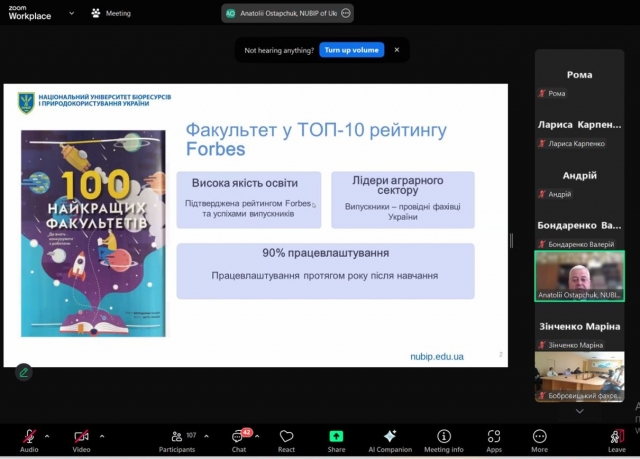Open audio options arrow next to Audio
The image size is (640, 459).
[47, 436]
